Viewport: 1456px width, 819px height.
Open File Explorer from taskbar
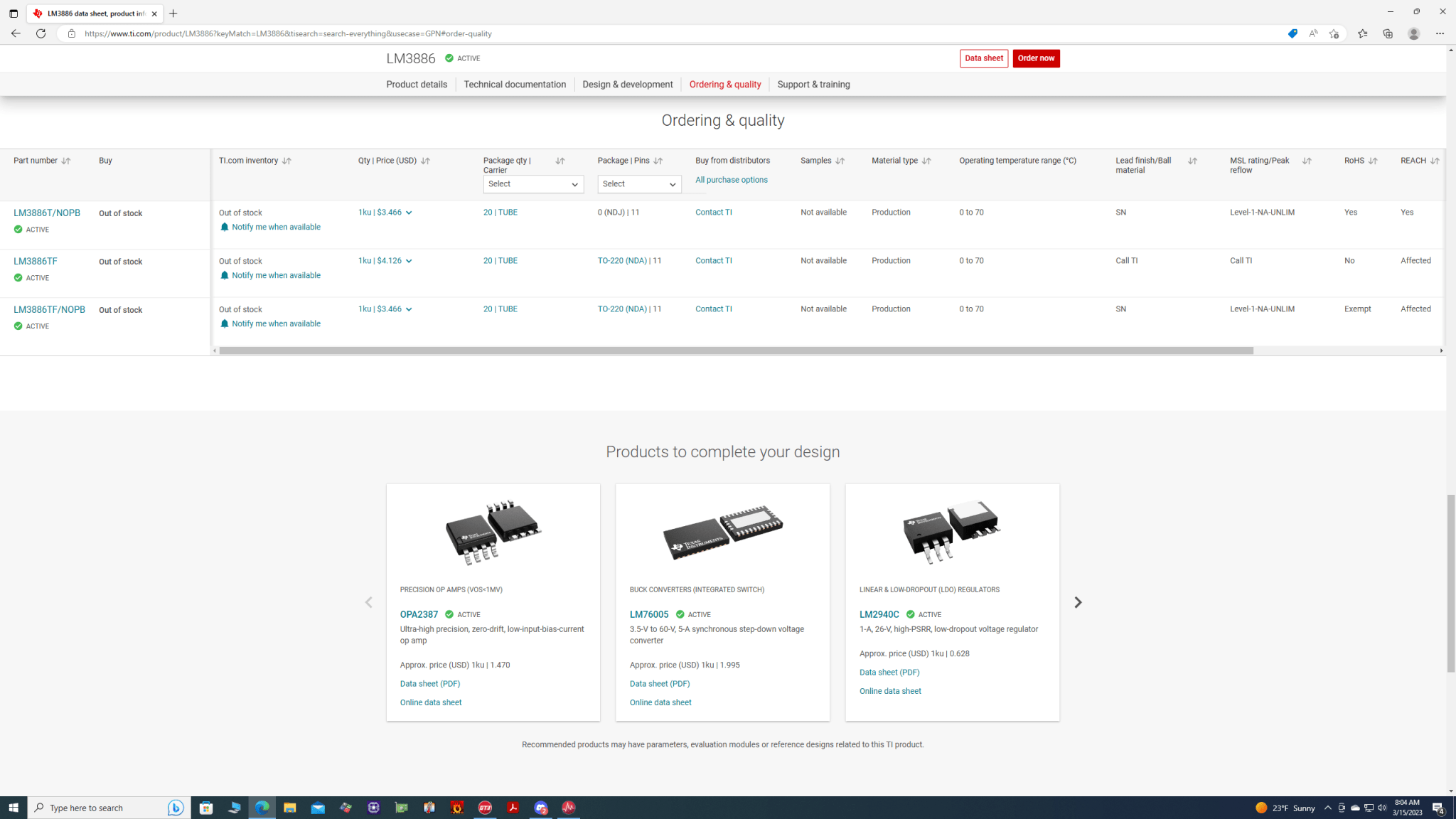coord(289,808)
